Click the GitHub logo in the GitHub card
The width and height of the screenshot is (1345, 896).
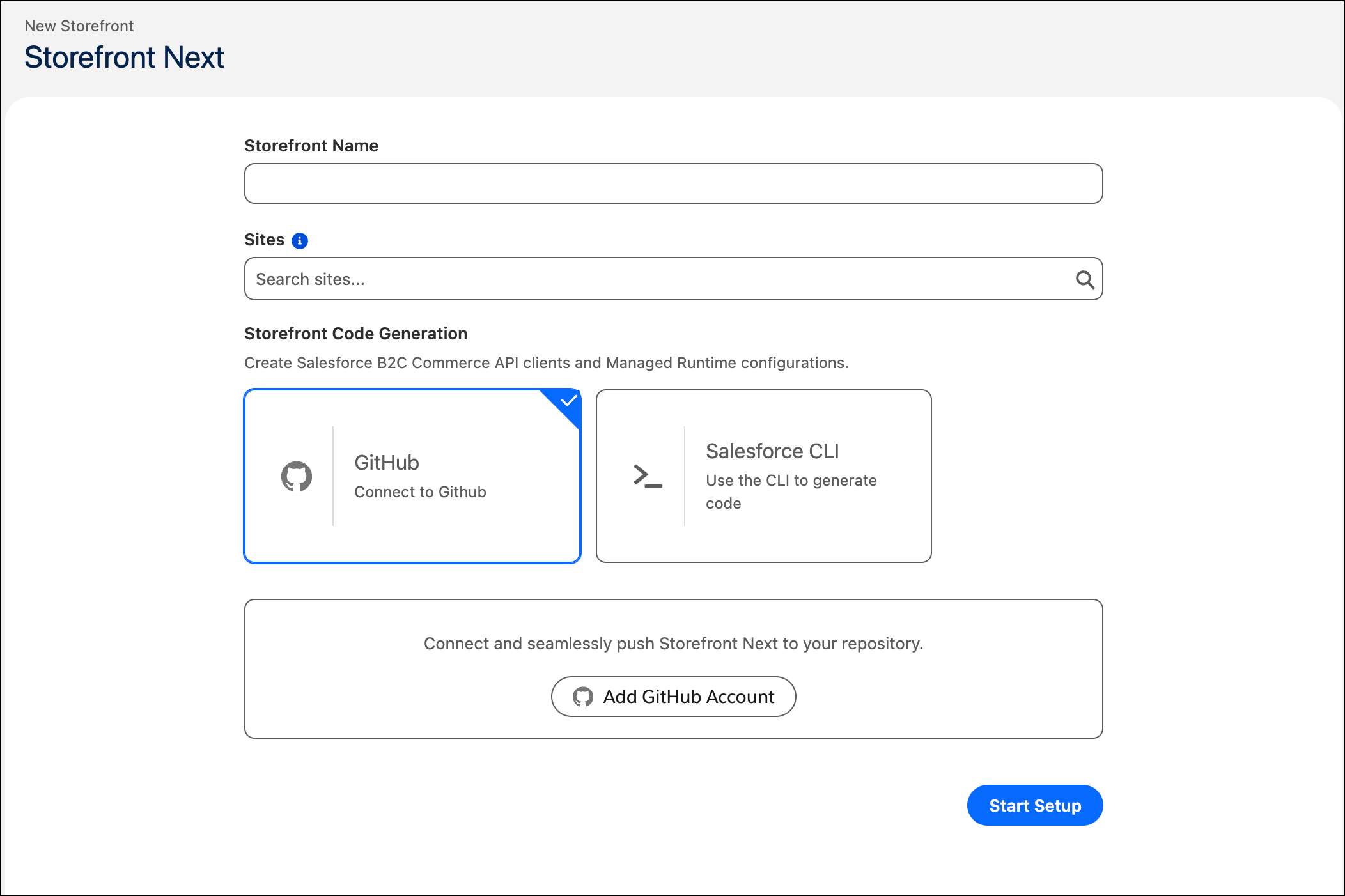297,476
